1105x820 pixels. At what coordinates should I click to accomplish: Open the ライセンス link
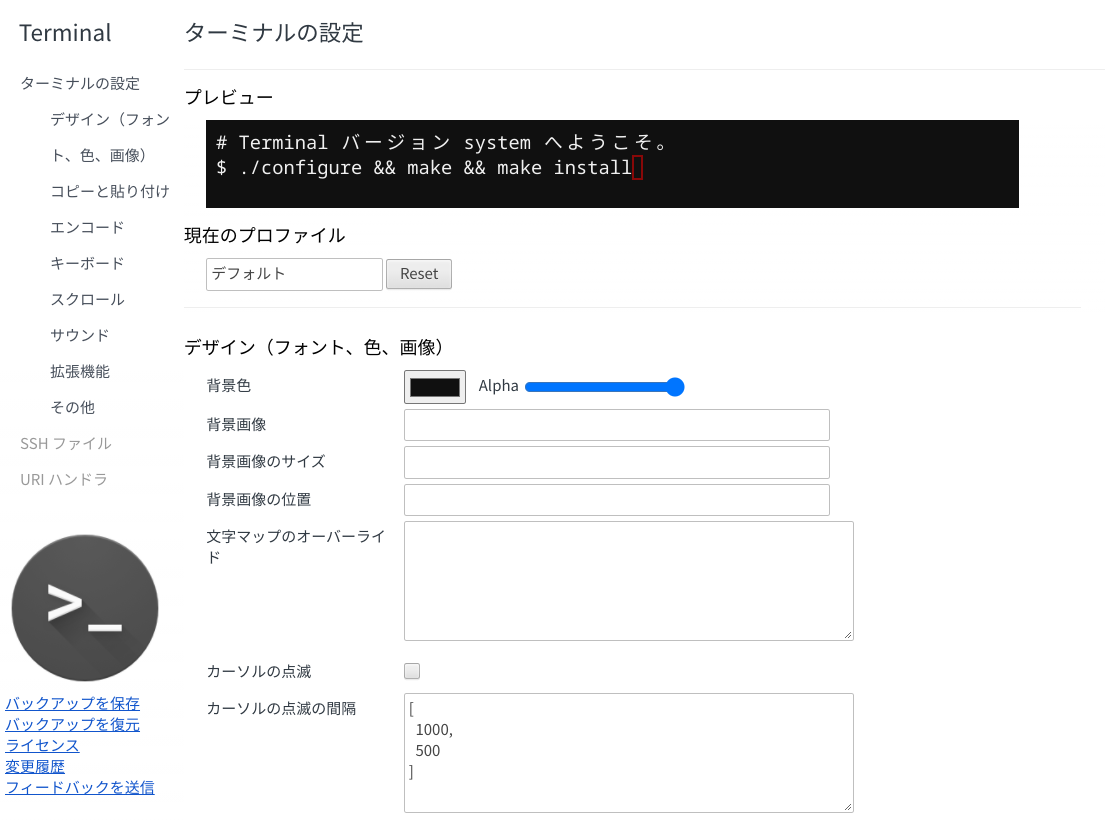[x=42, y=745]
